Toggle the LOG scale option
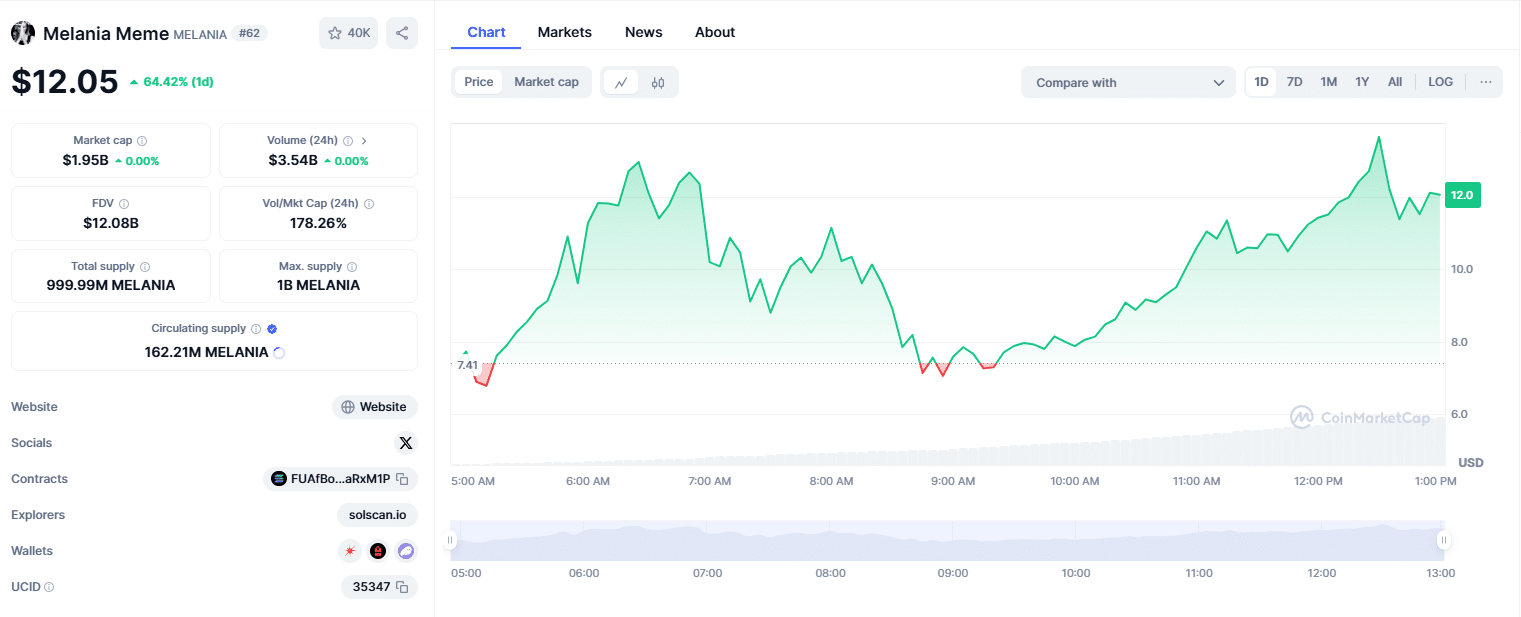The image size is (1521, 617). (x=1441, y=82)
